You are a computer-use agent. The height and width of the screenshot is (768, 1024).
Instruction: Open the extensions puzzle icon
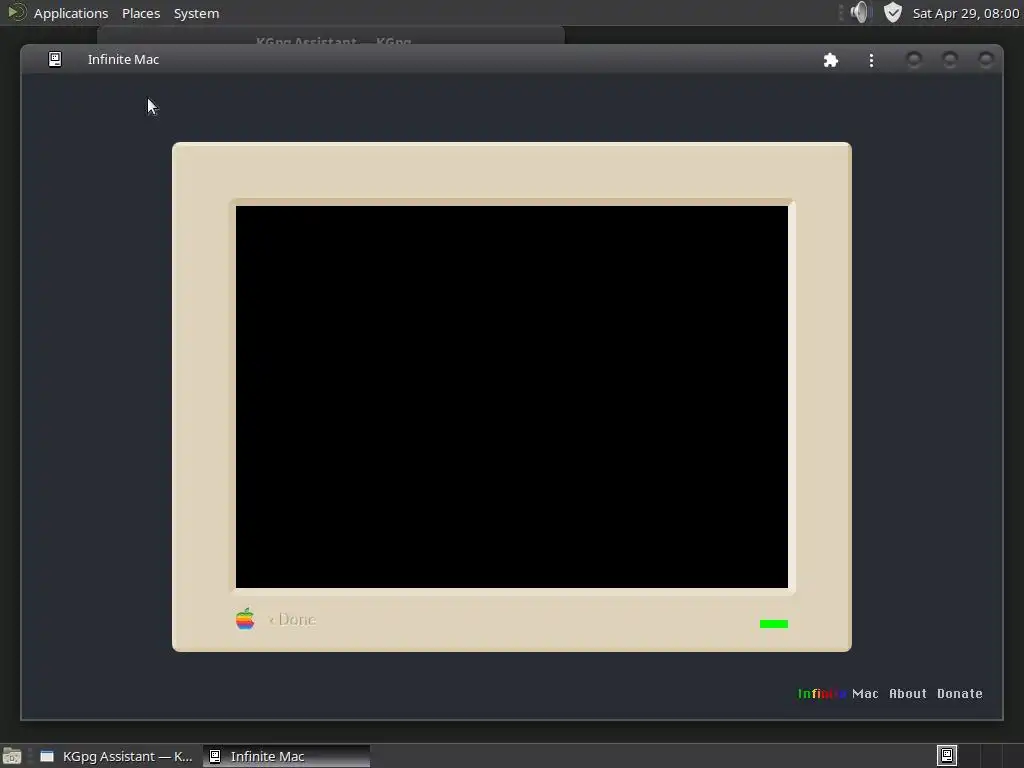(831, 60)
